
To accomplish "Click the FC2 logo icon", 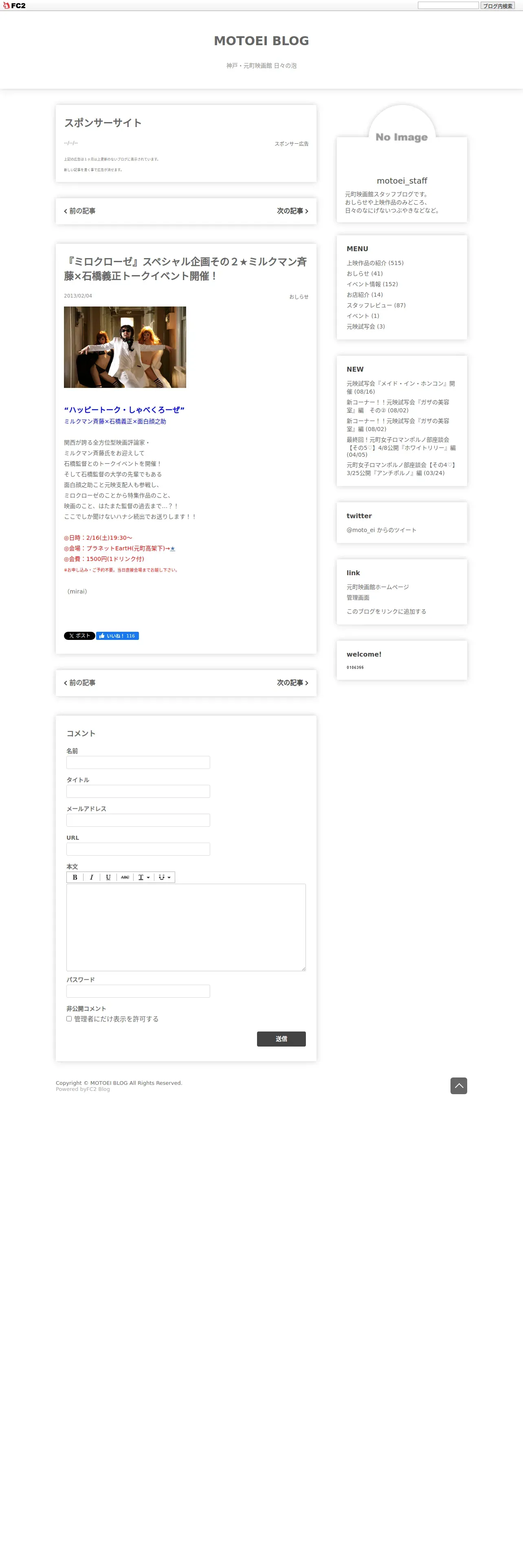I will (x=14, y=5).
